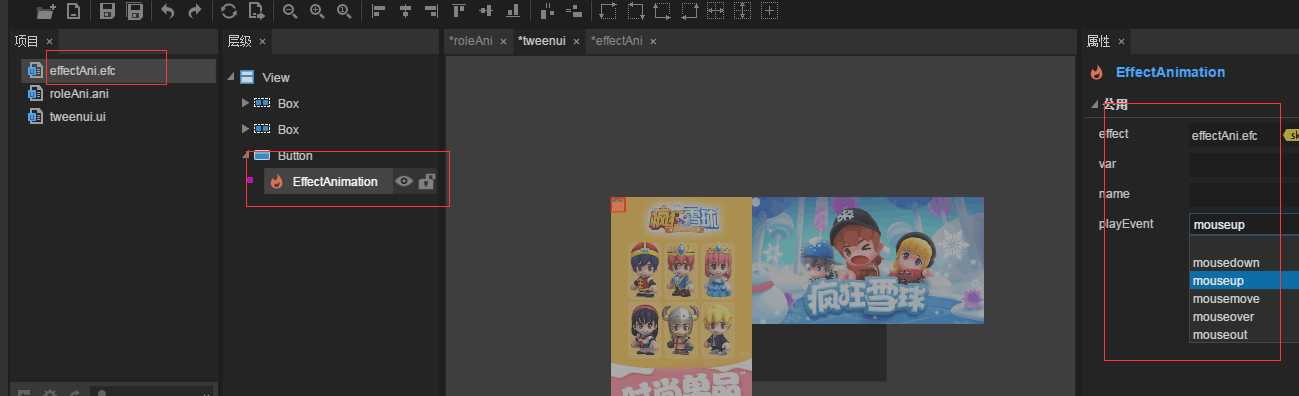Viewport: 1299px width, 396px height.
Task: Close the *roleAni tab
Action: point(504,41)
